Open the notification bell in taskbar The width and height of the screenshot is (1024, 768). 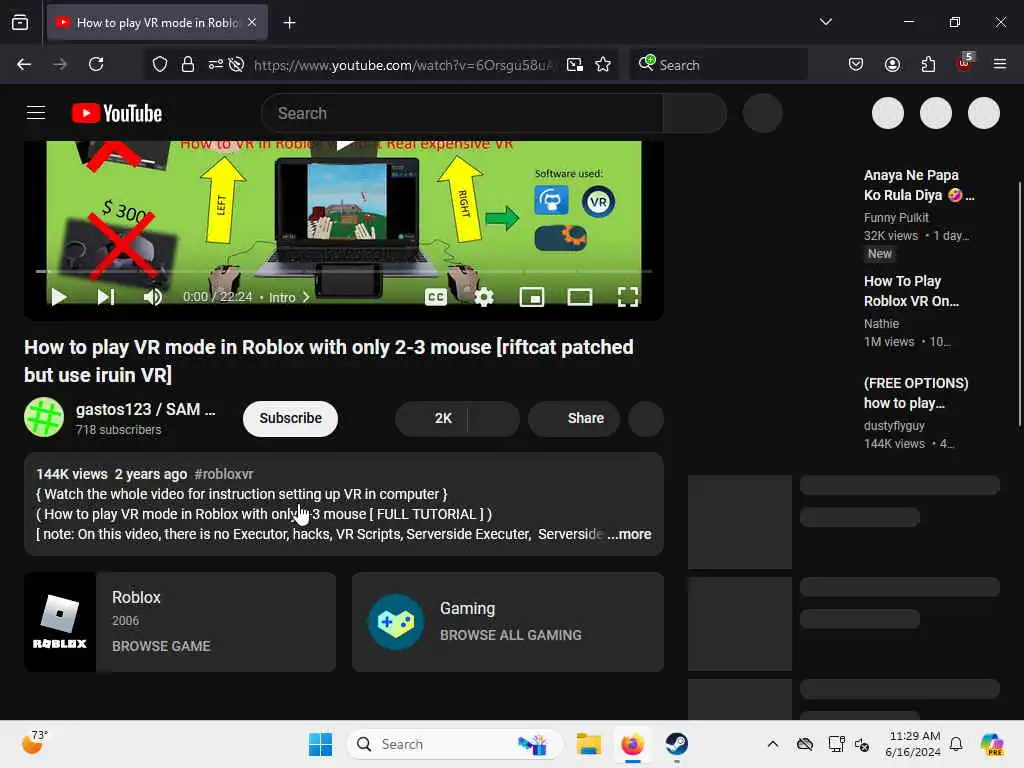coord(956,744)
